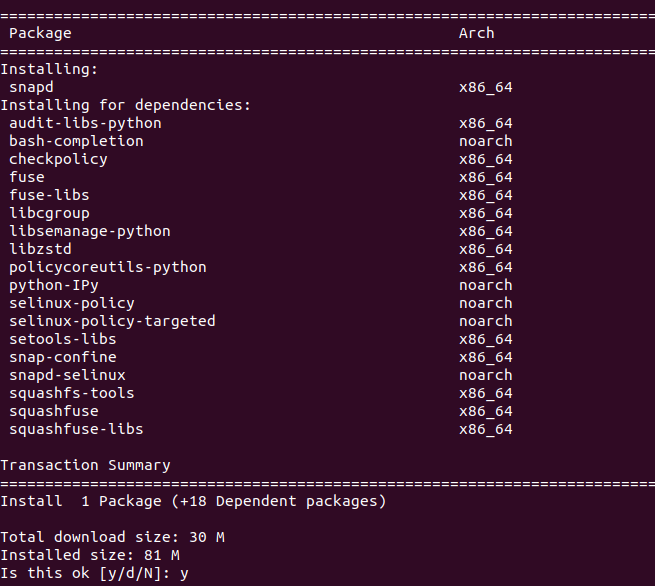Select the 'Package' column header text
The height and width of the screenshot is (586, 655).
pos(40,33)
